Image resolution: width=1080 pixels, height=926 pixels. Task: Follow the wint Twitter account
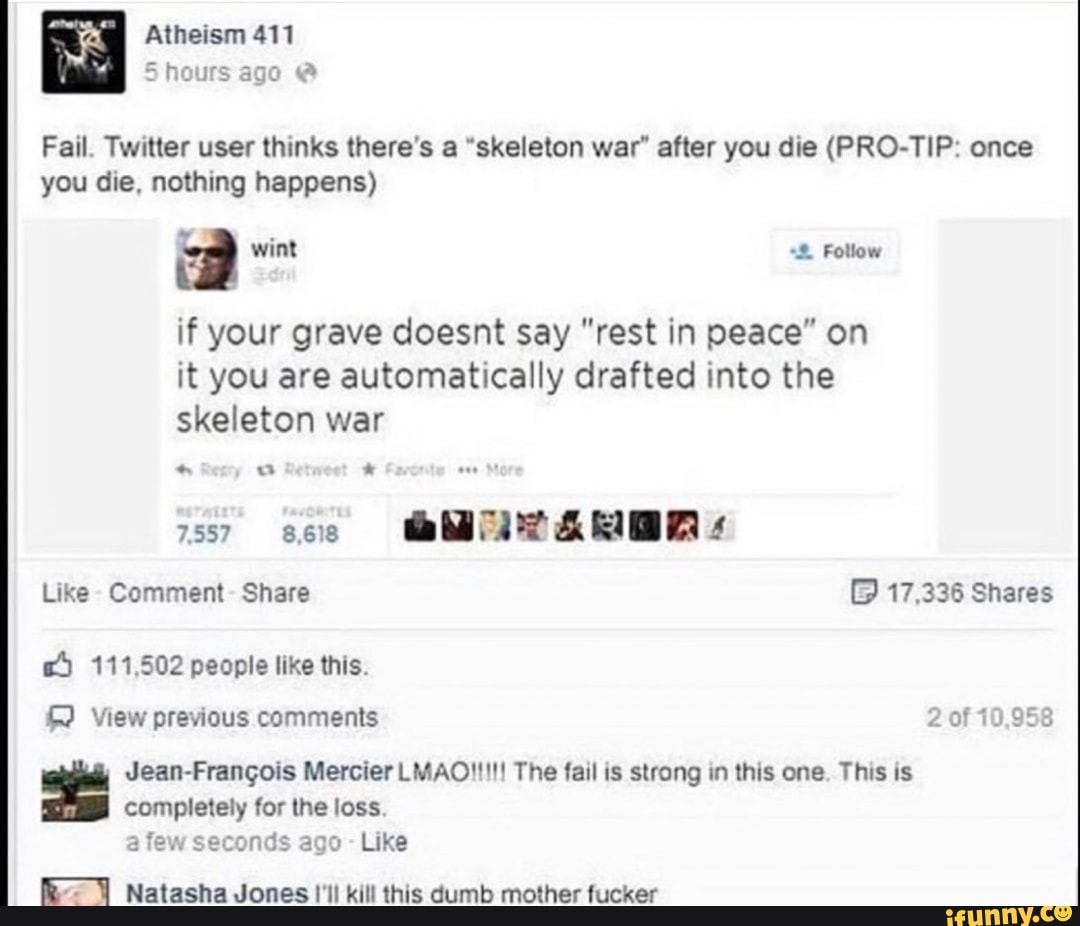pos(835,251)
